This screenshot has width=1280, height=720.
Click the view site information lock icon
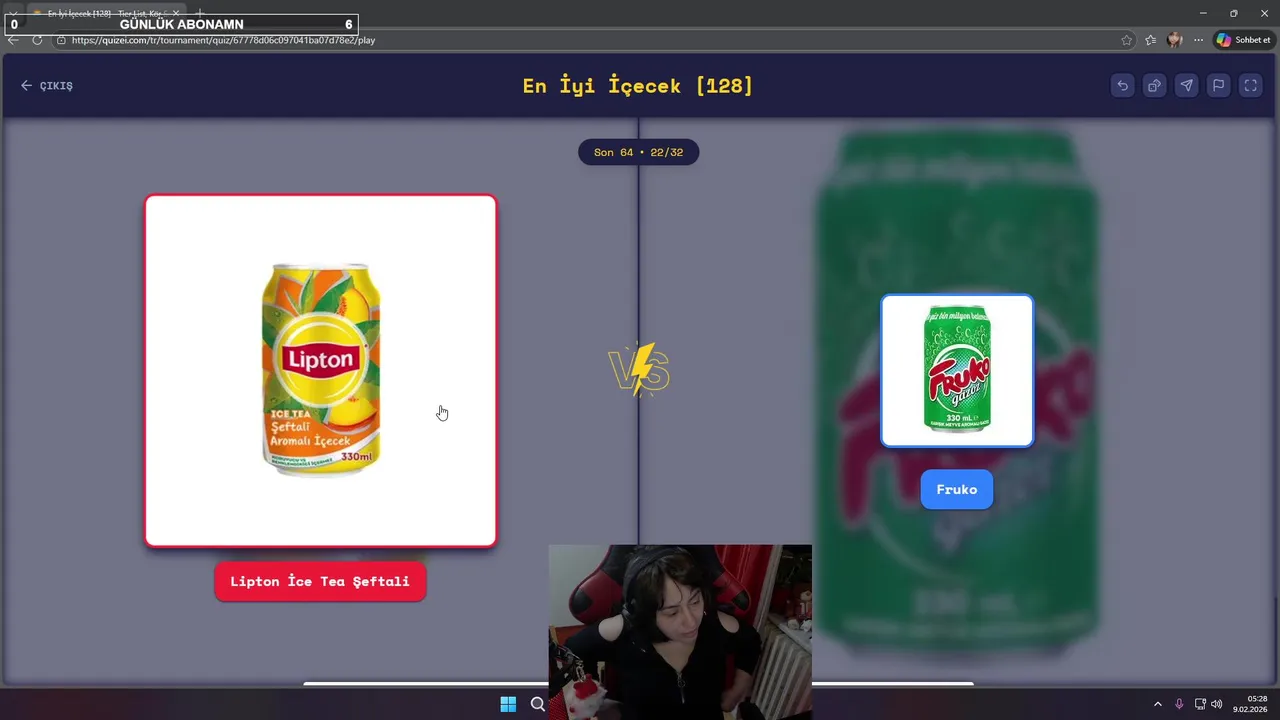point(61,40)
